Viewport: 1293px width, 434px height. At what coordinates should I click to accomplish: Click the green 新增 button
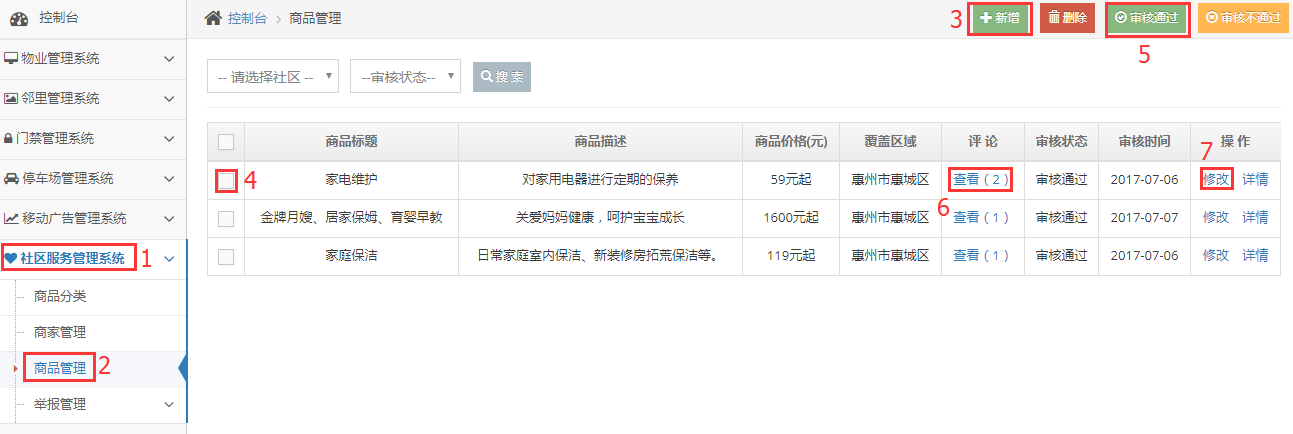pos(999,18)
